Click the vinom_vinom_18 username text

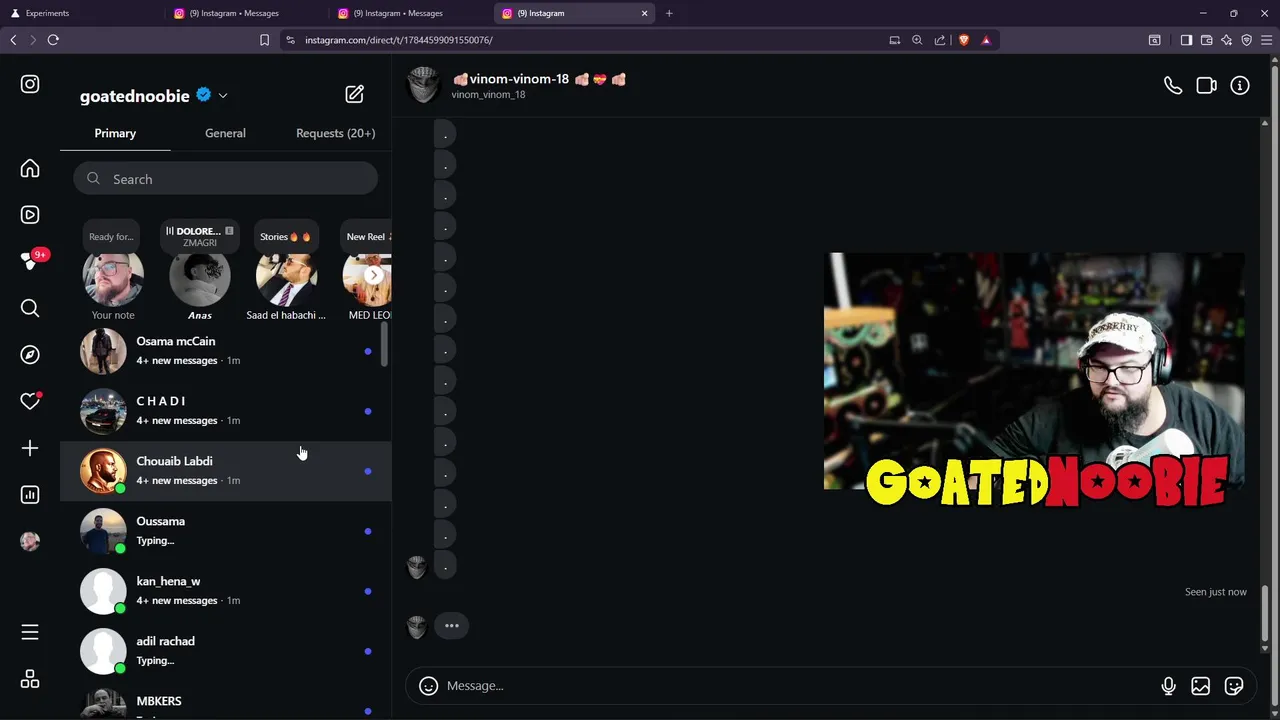tap(488, 95)
